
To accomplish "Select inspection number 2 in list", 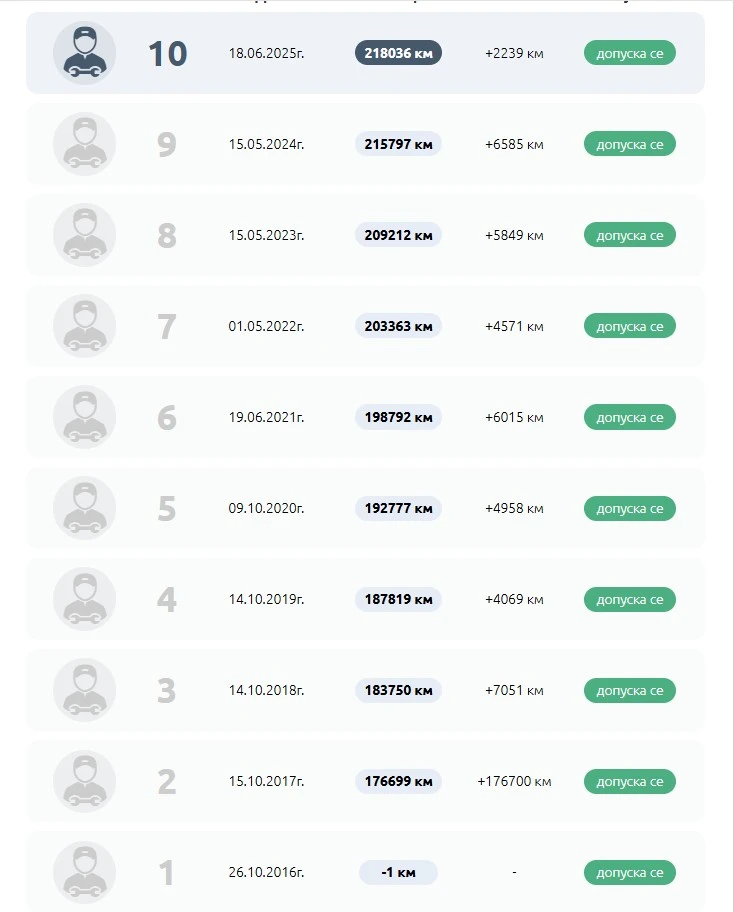I will 166,781.
